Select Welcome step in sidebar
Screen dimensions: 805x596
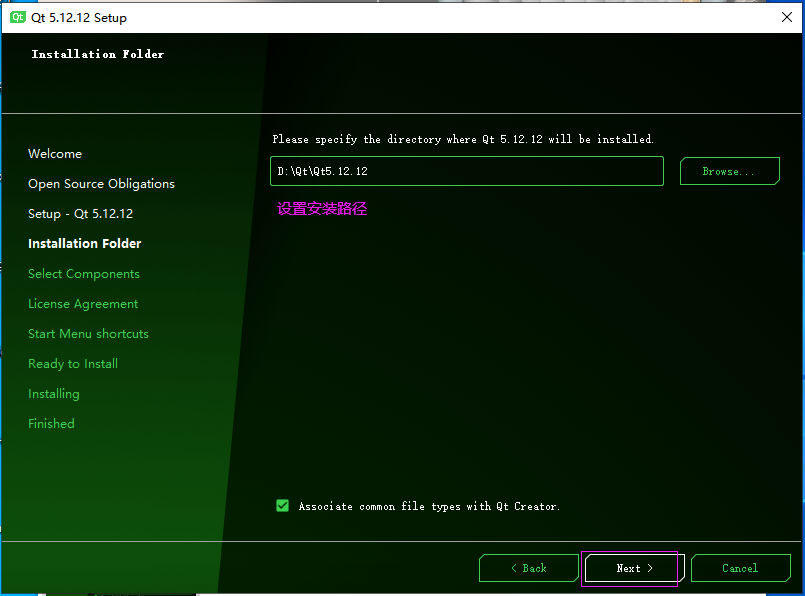55,153
